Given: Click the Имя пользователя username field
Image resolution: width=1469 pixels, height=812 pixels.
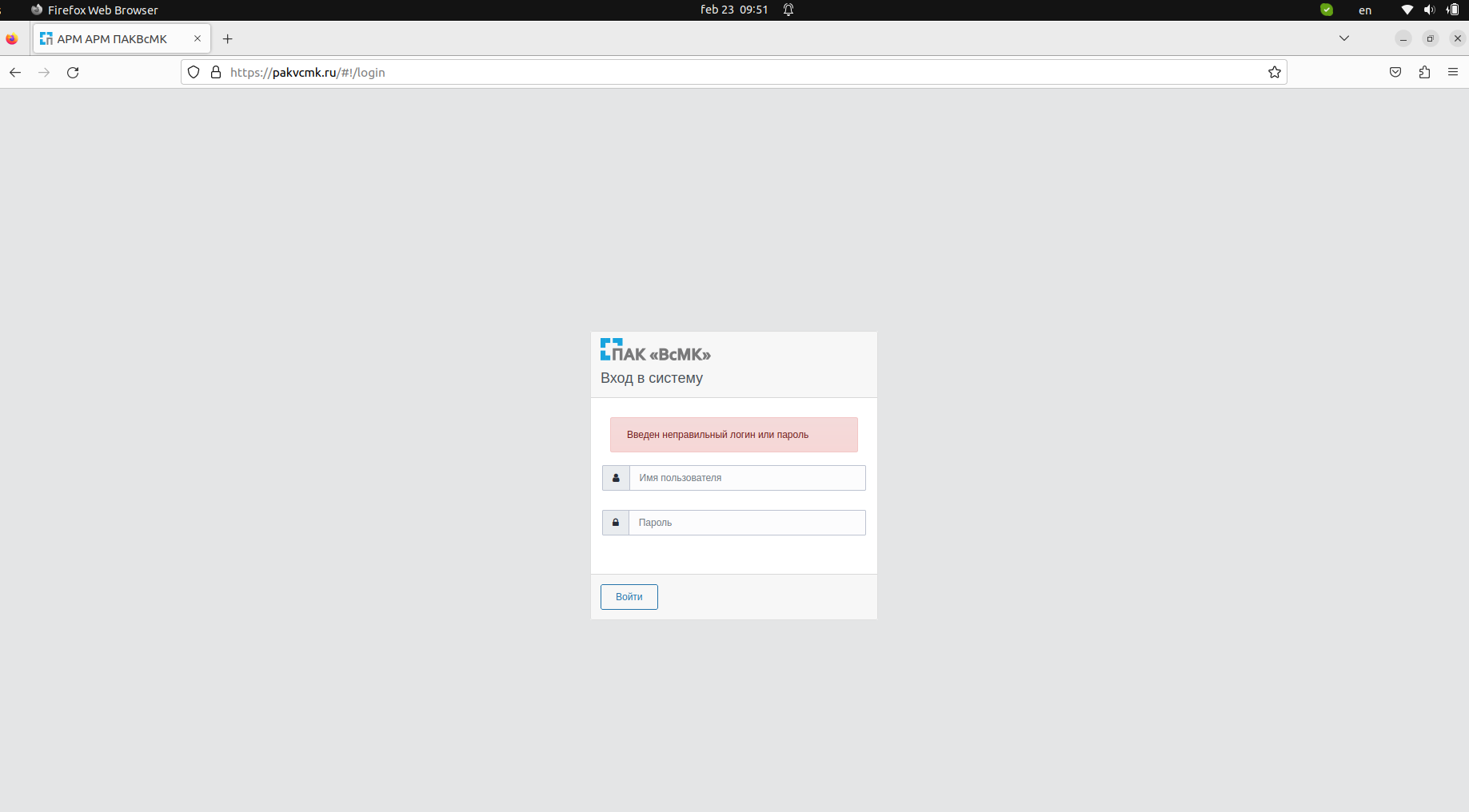Looking at the screenshot, I should [747, 478].
